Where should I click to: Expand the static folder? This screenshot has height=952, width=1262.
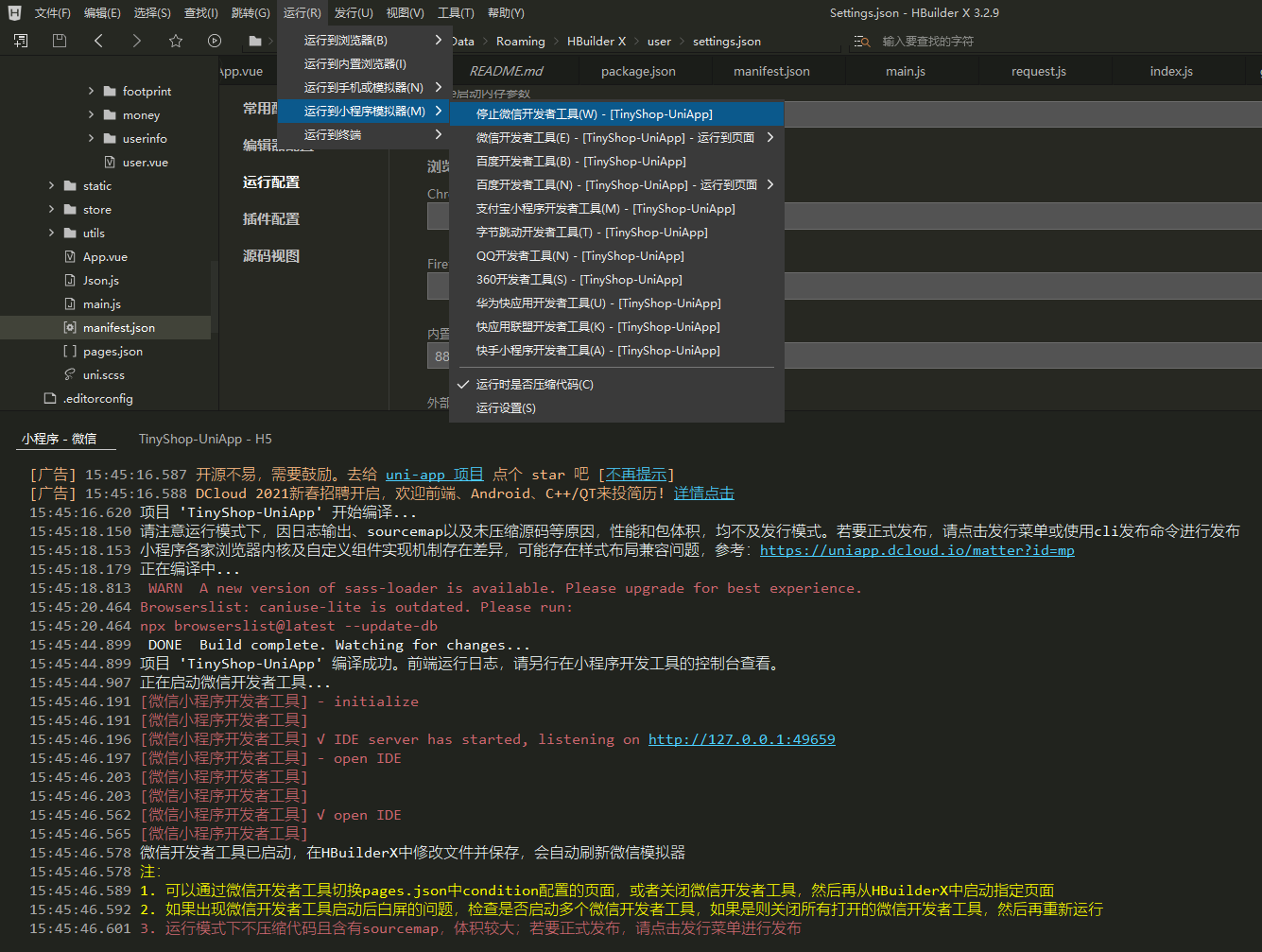51,186
